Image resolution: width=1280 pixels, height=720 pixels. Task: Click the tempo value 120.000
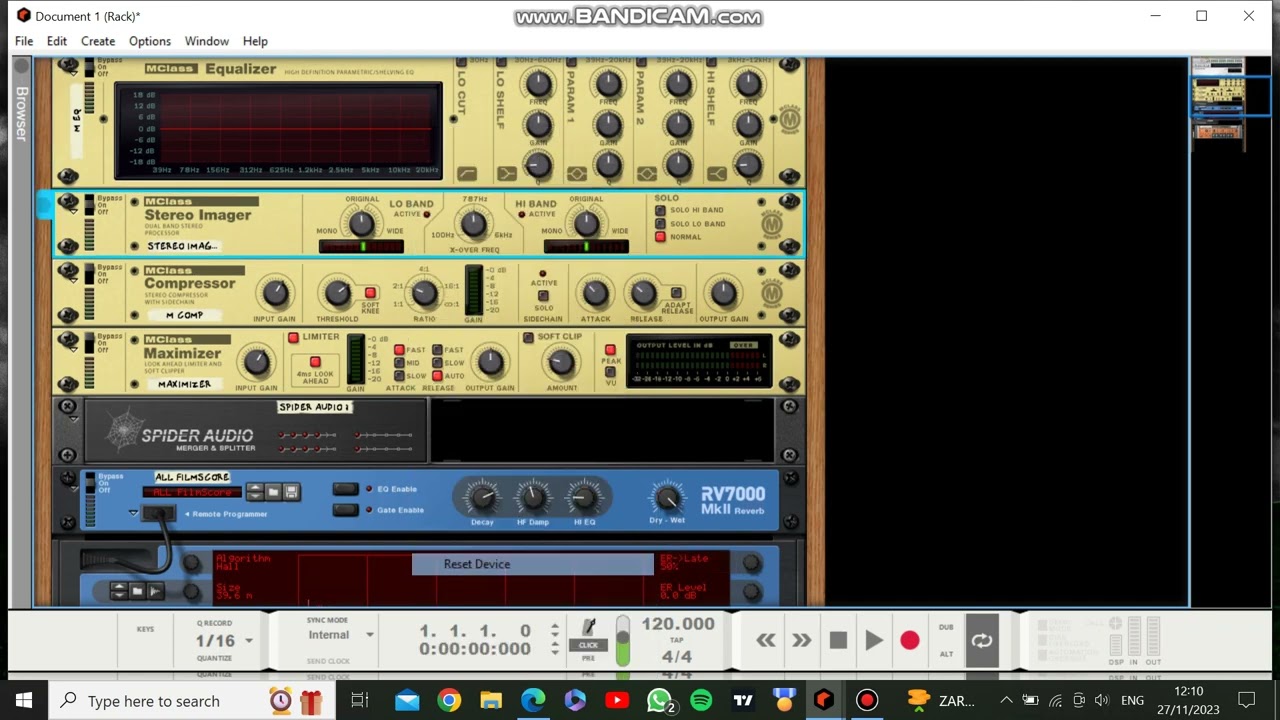[678, 624]
